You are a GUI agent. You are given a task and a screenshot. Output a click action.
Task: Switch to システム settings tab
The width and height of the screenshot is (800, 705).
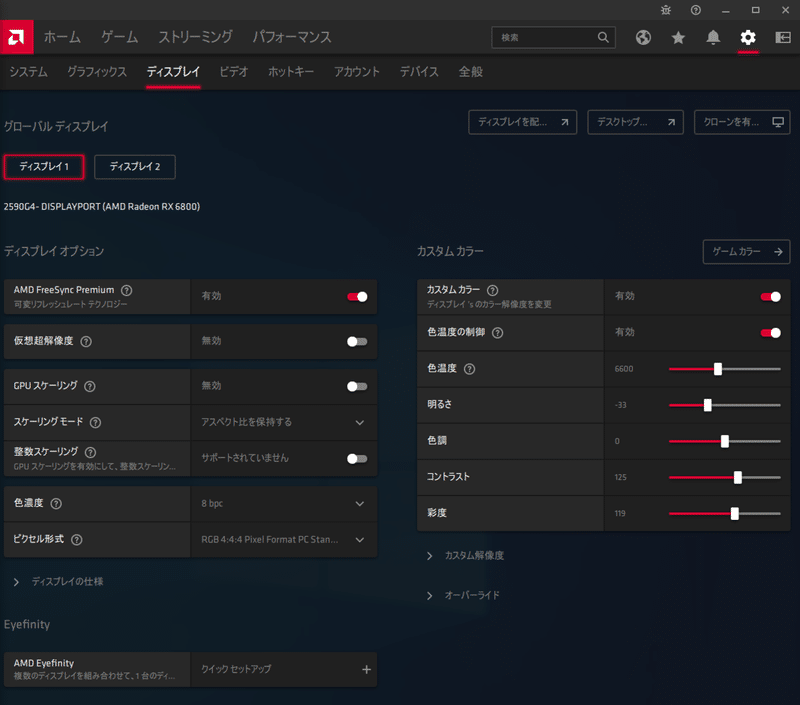point(29,72)
